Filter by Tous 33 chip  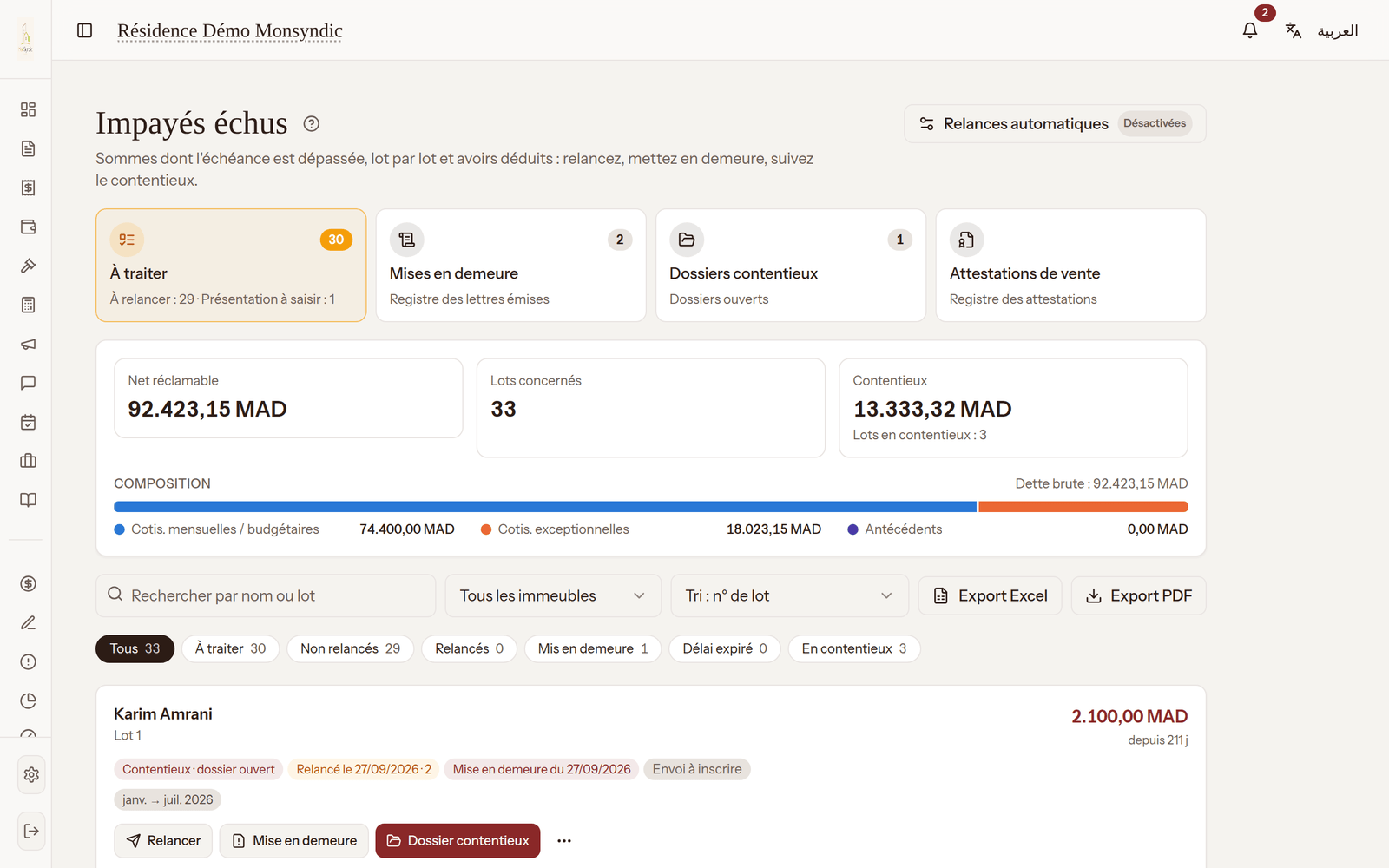[135, 648]
